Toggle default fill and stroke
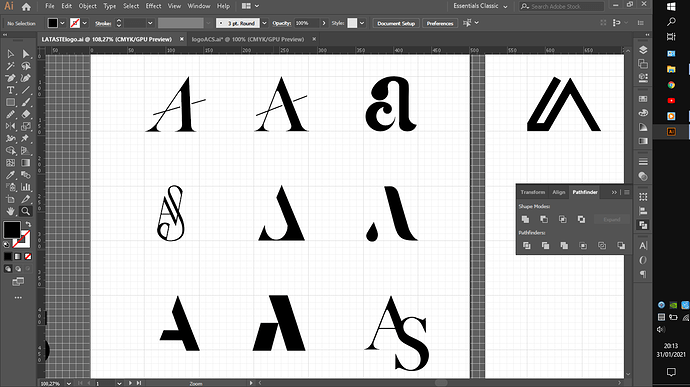690x387 pixels. tap(6, 244)
